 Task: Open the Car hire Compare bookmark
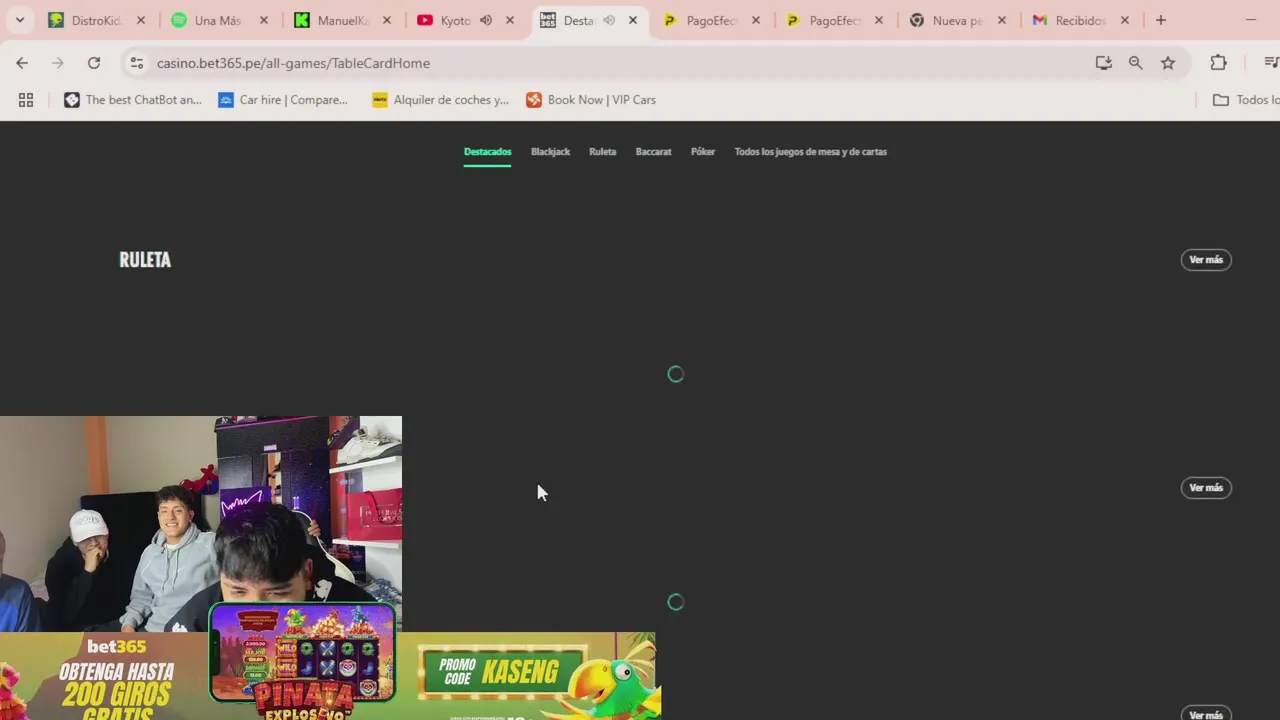coord(283,100)
